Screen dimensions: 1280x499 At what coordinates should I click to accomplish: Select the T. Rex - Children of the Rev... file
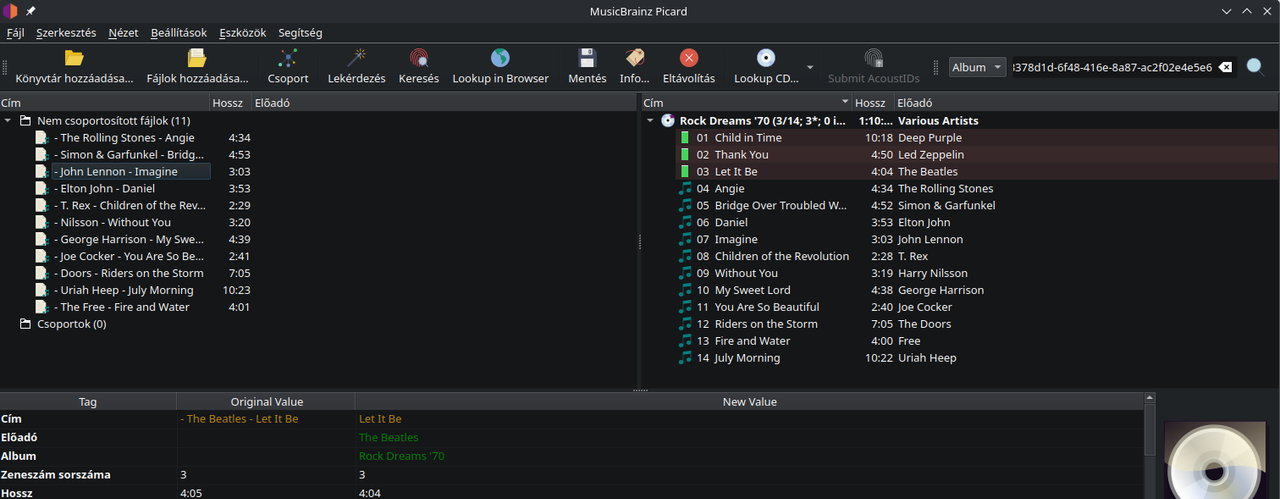[129, 205]
